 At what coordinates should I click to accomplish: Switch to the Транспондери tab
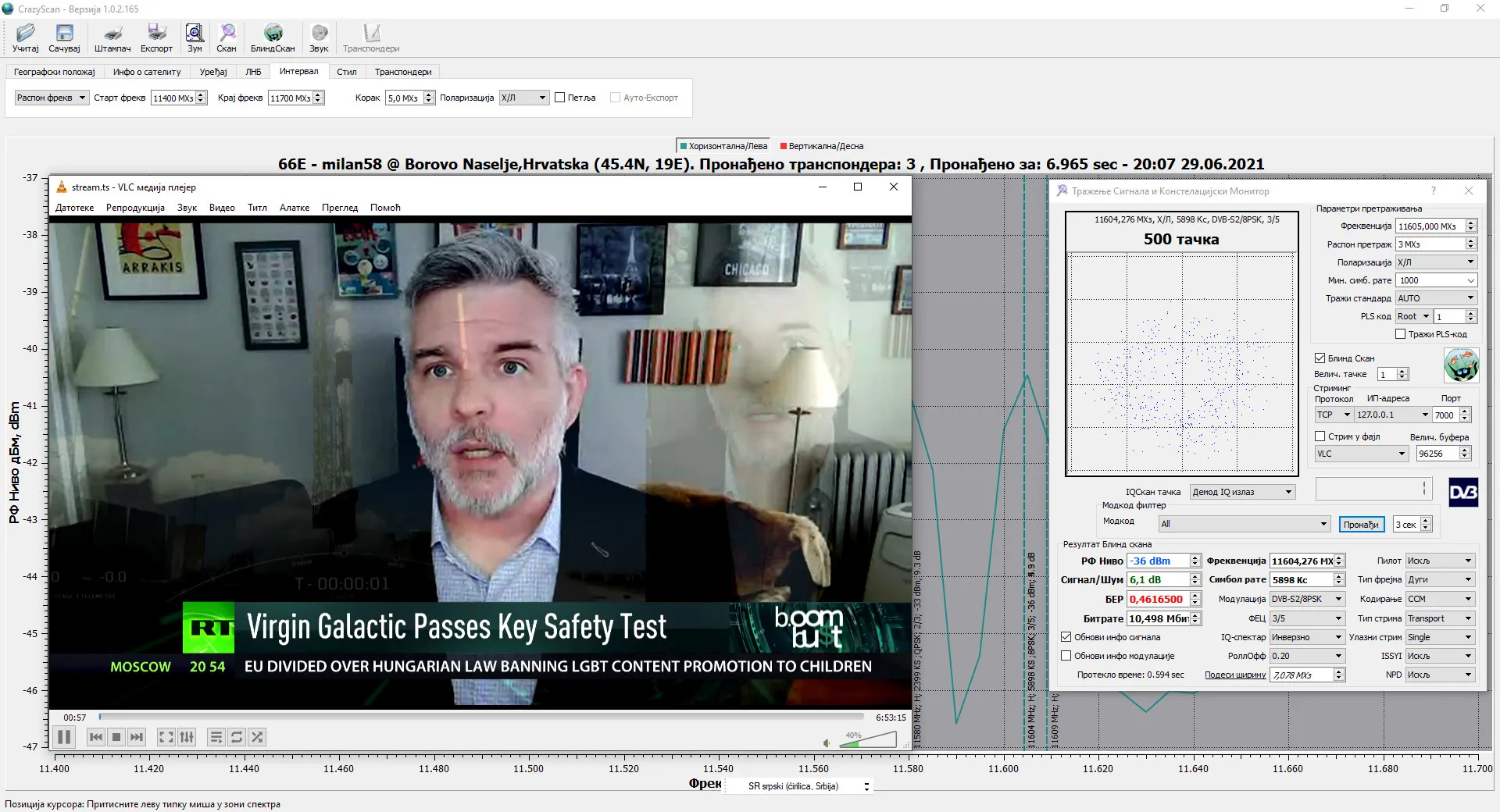point(403,72)
